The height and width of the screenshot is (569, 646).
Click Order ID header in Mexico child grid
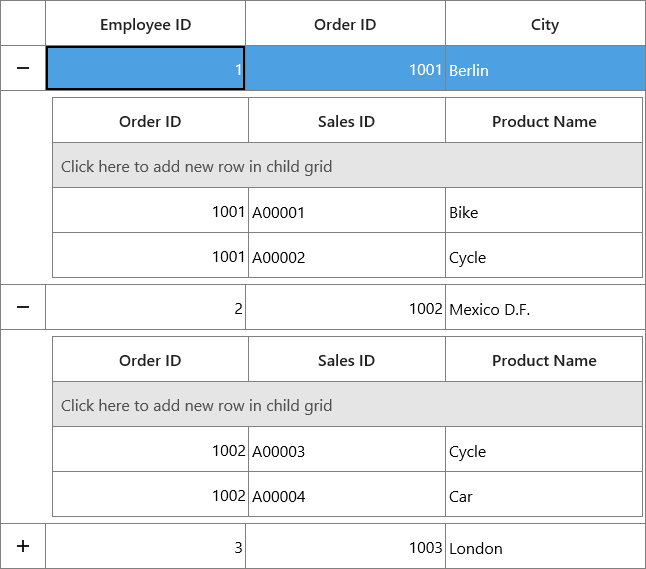(150, 359)
